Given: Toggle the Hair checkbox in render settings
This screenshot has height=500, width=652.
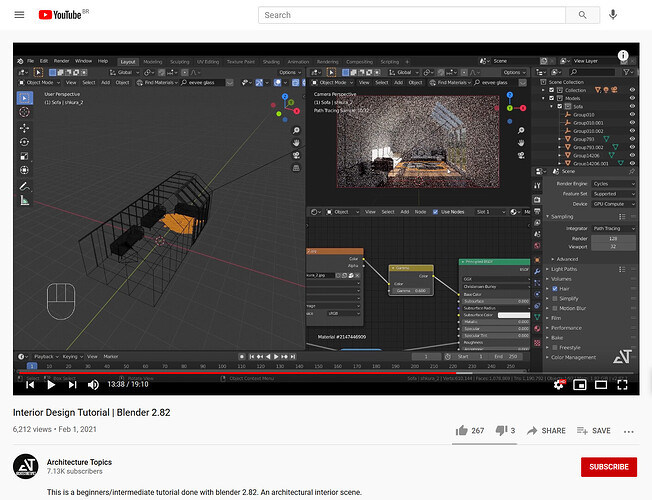Looking at the screenshot, I should click(x=555, y=288).
